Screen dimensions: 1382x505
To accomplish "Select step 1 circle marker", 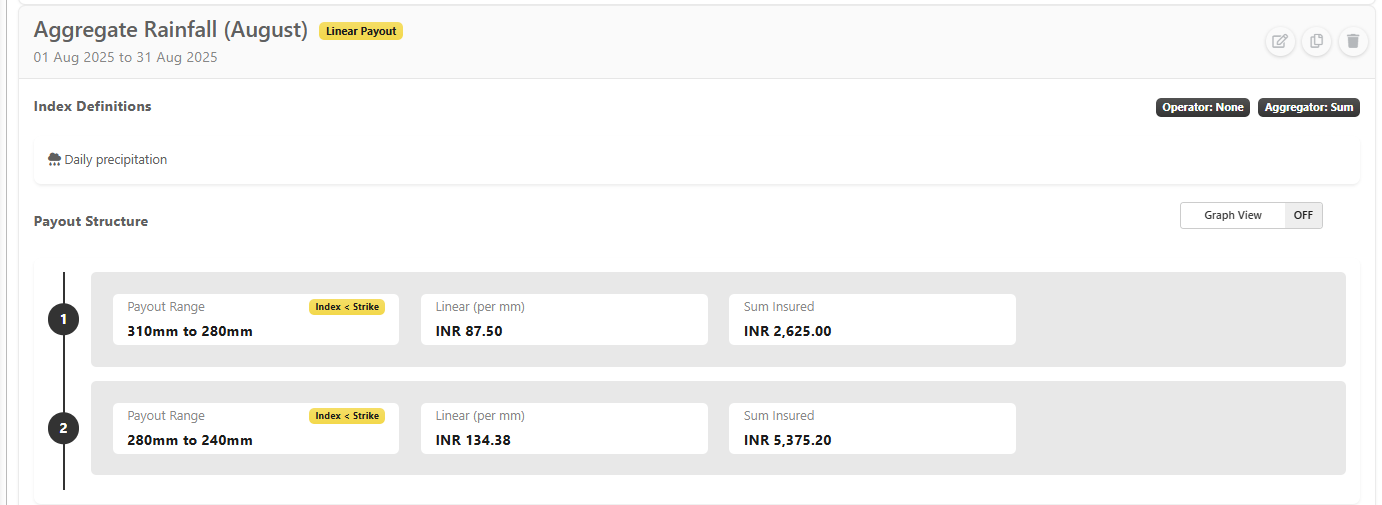I will [x=63, y=320].
